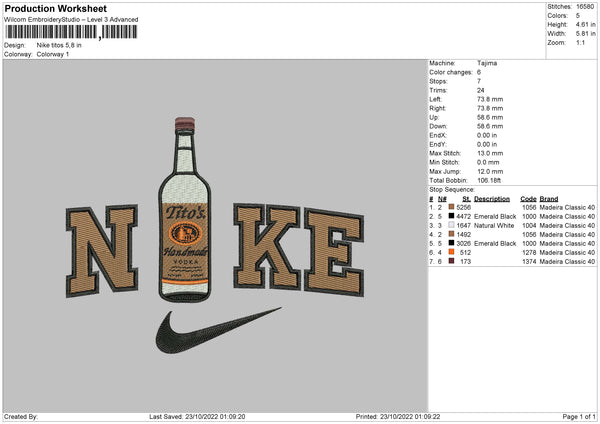Click the Up value '58.6 mm'
Viewport: 600px width, 424px height.
point(490,117)
